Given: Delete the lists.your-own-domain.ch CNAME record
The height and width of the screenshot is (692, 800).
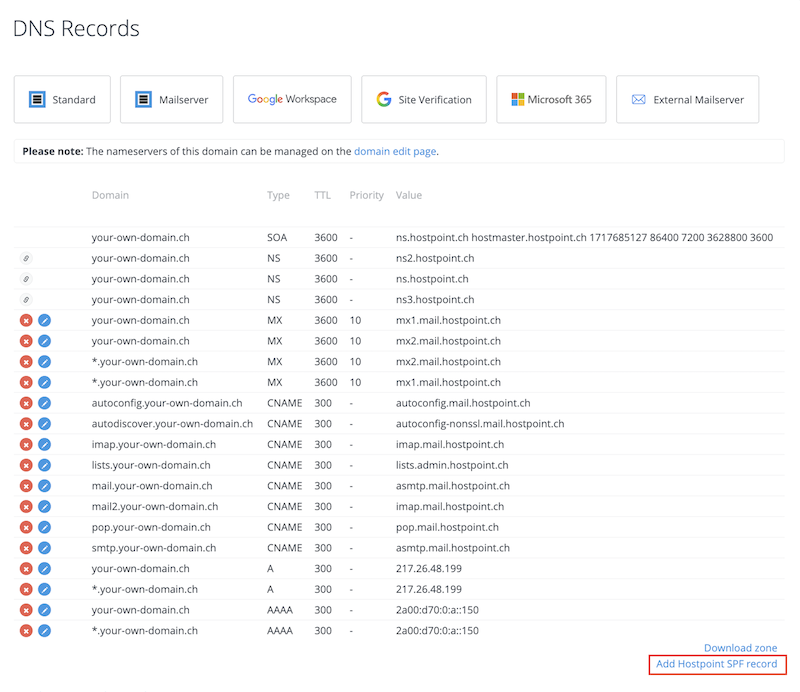Looking at the screenshot, I should pyautogui.click(x=26, y=465).
